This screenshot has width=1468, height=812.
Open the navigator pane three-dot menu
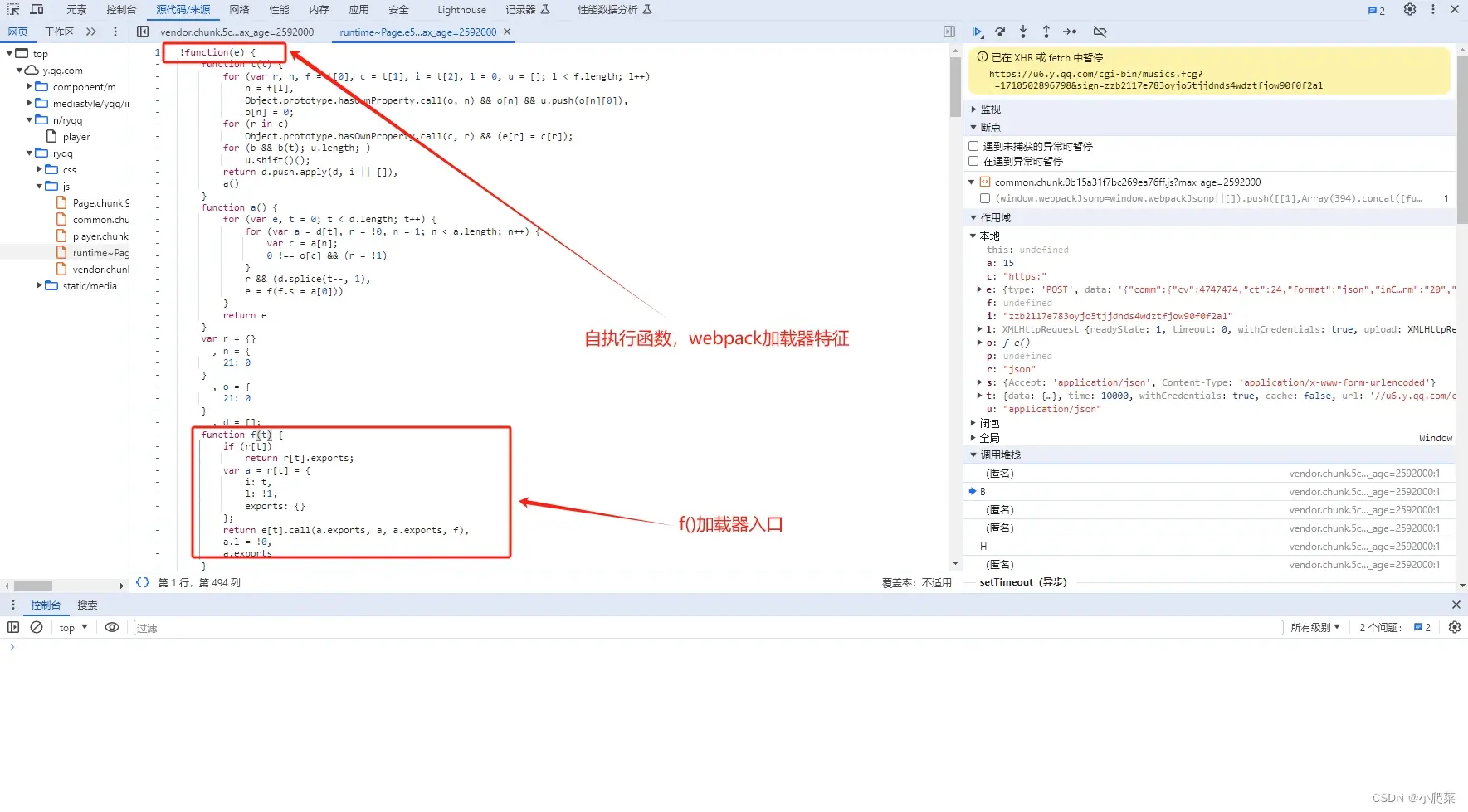[115, 32]
